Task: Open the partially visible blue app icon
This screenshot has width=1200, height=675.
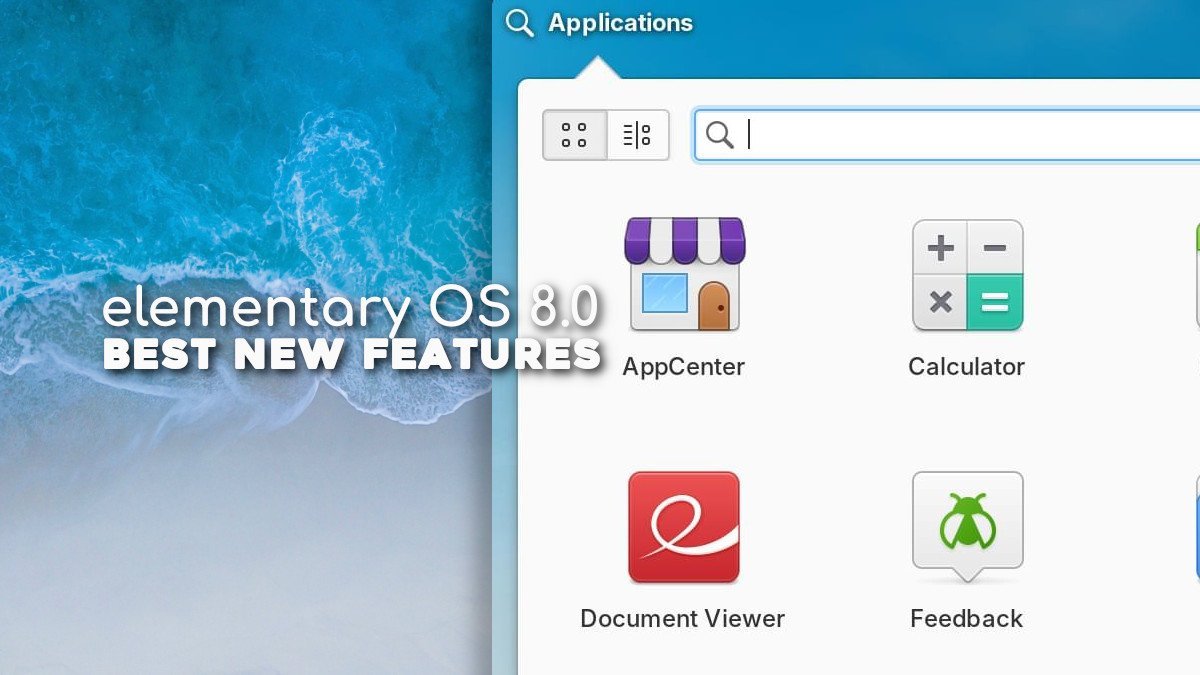Action: click(x=1196, y=527)
